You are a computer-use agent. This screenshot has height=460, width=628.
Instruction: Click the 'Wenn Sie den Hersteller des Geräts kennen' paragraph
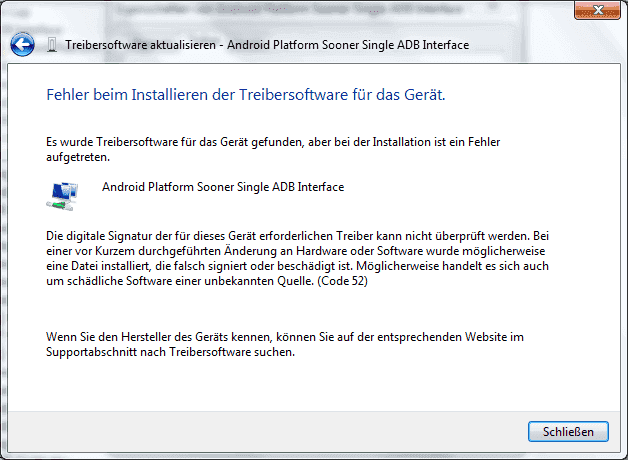285,344
